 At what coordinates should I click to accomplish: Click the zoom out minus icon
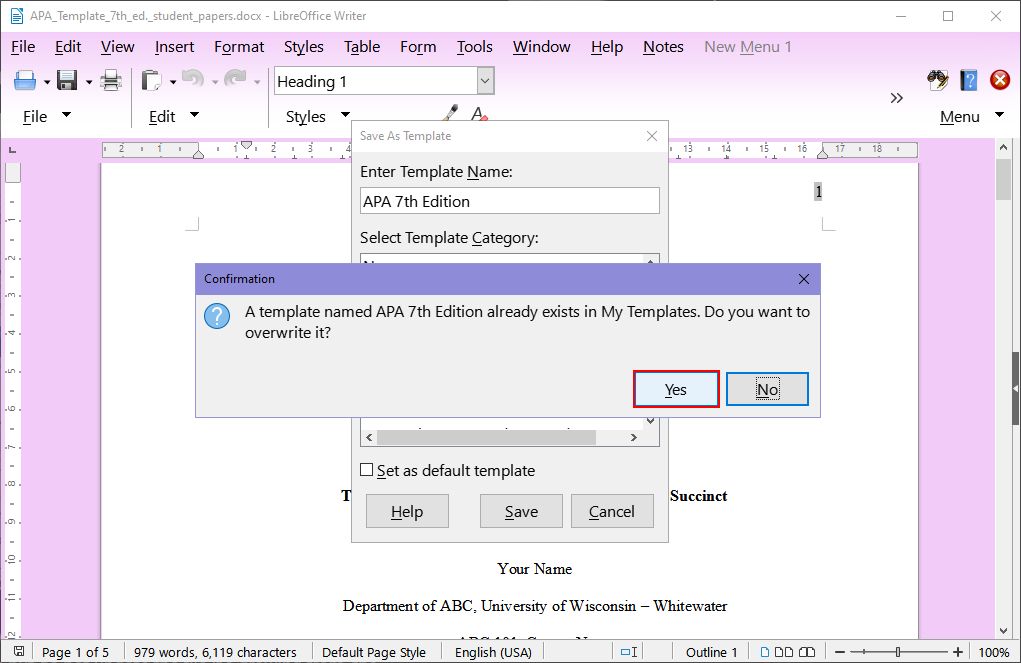[x=840, y=652]
